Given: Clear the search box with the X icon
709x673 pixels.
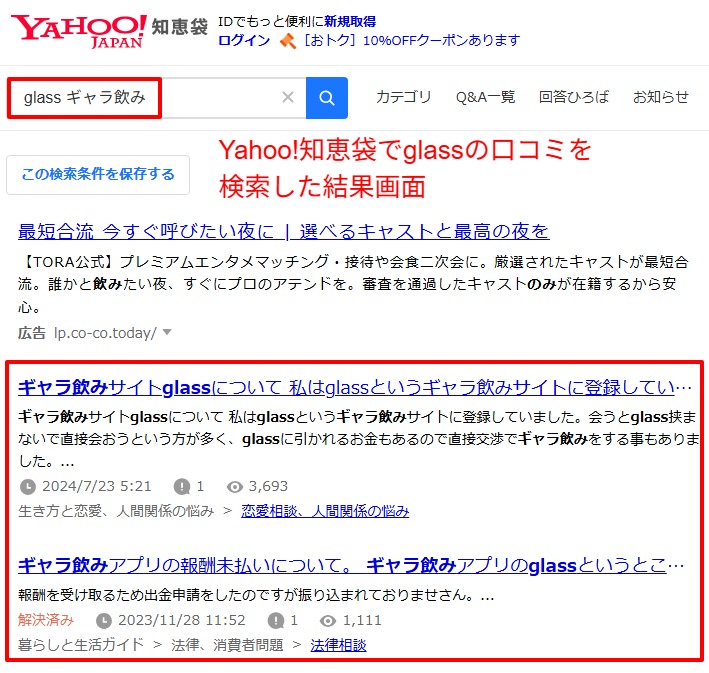Looking at the screenshot, I should (x=288, y=97).
